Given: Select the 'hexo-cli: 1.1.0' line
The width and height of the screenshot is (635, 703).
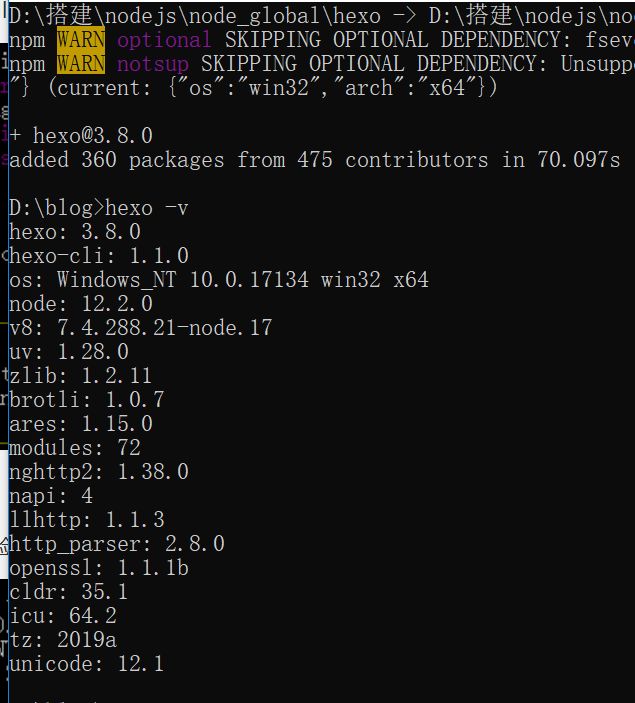Looking at the screenshot, I should click(99, 256).
